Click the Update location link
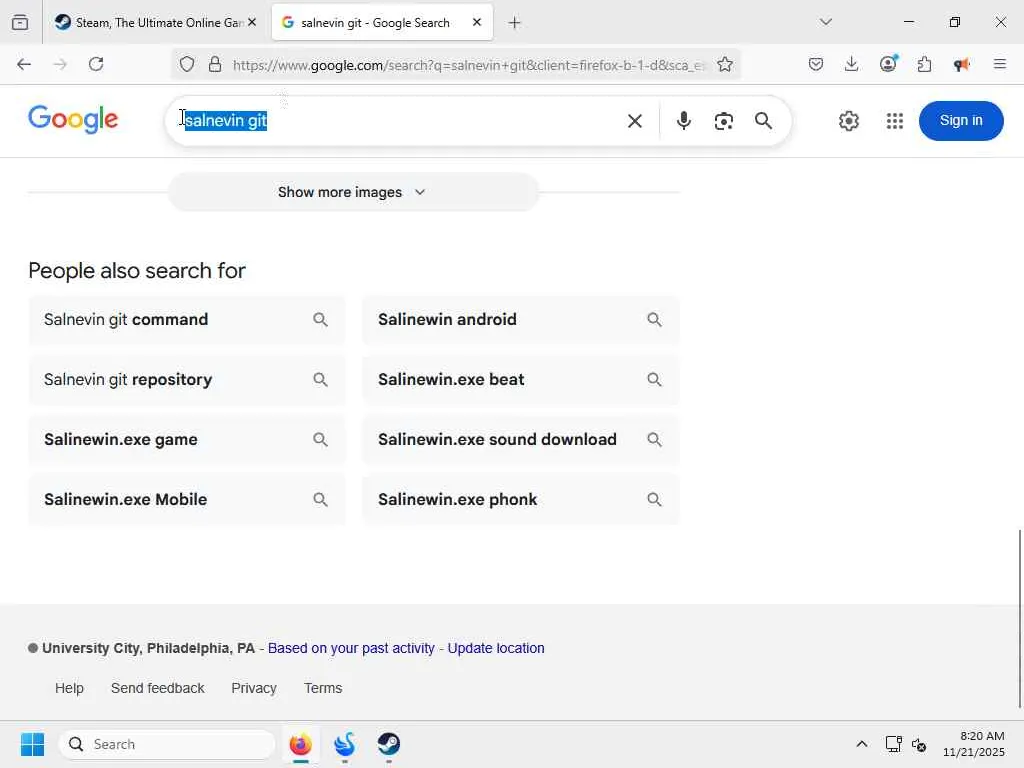The image size is (1024, 768). point(496,648)
